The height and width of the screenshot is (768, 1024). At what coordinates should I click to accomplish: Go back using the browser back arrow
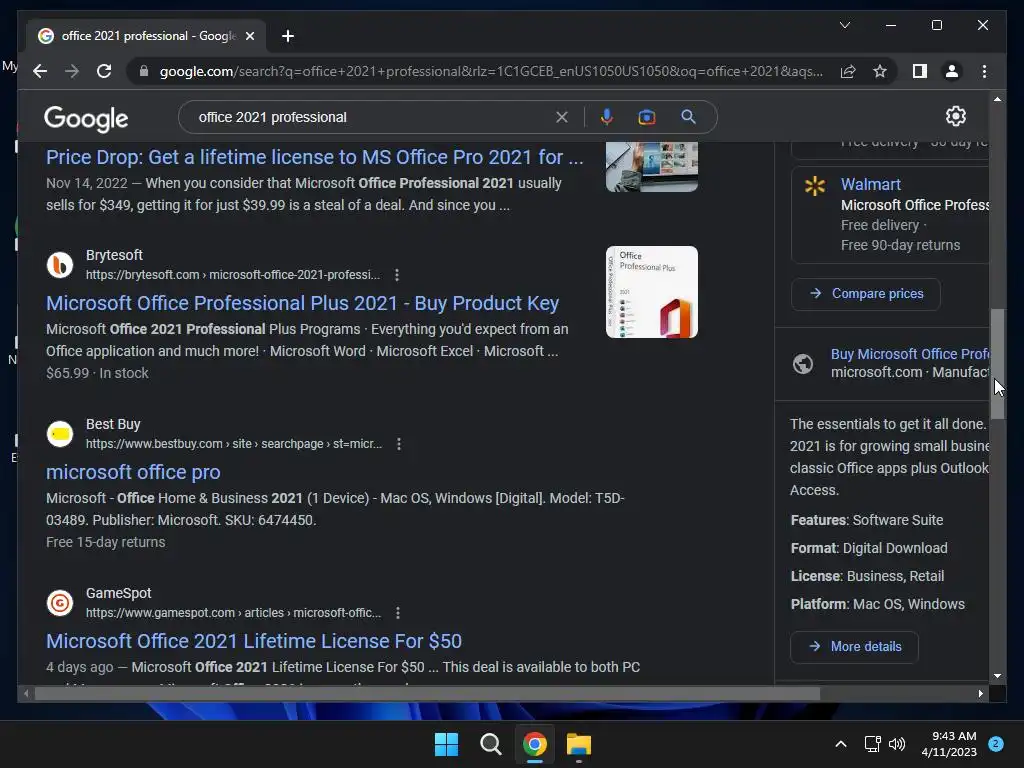pos(40,71)
